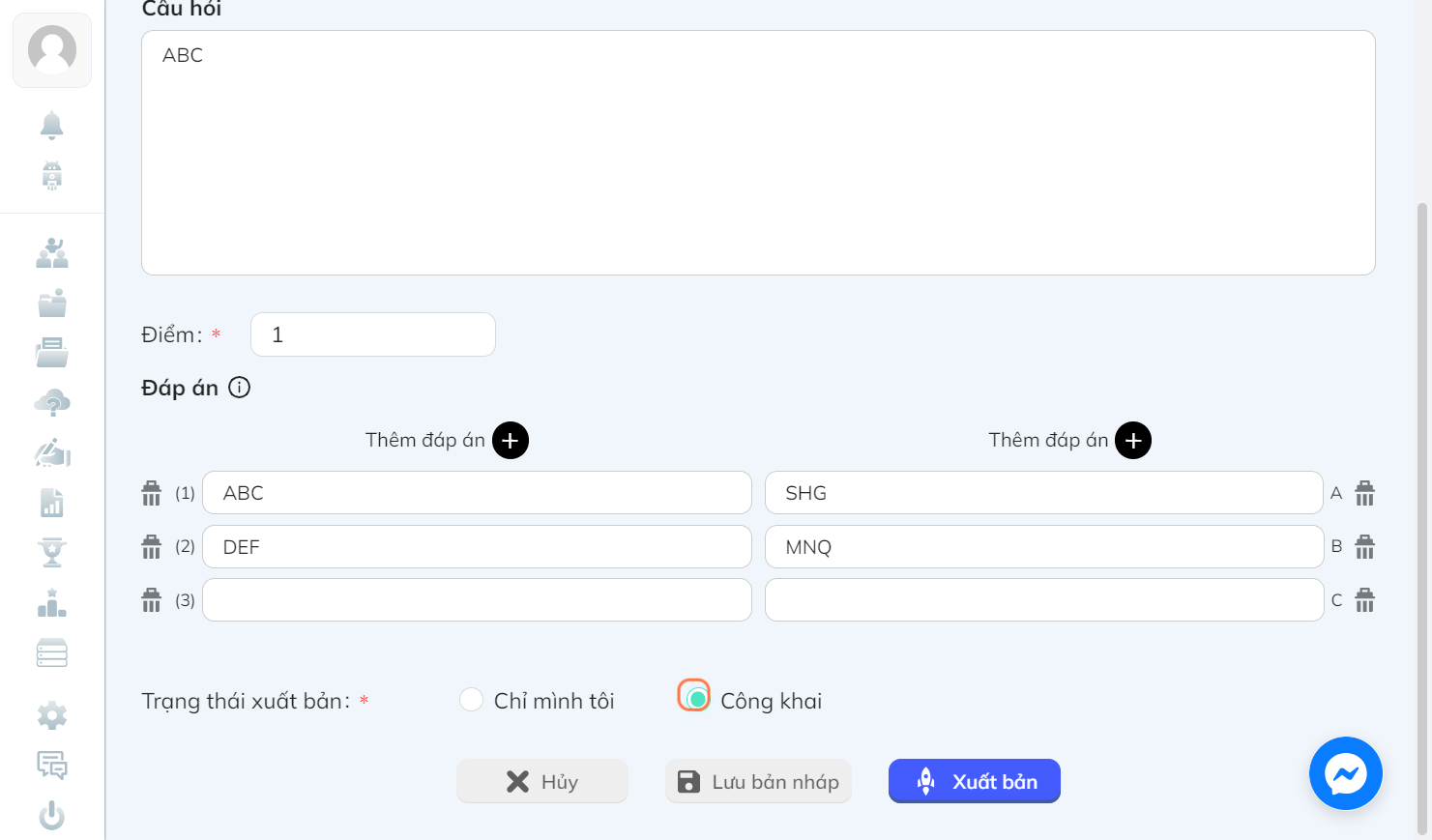Open the user profile avatar
Image resolution: width=1432 pixels, height=840 pixels.
[x=52, y=49]
